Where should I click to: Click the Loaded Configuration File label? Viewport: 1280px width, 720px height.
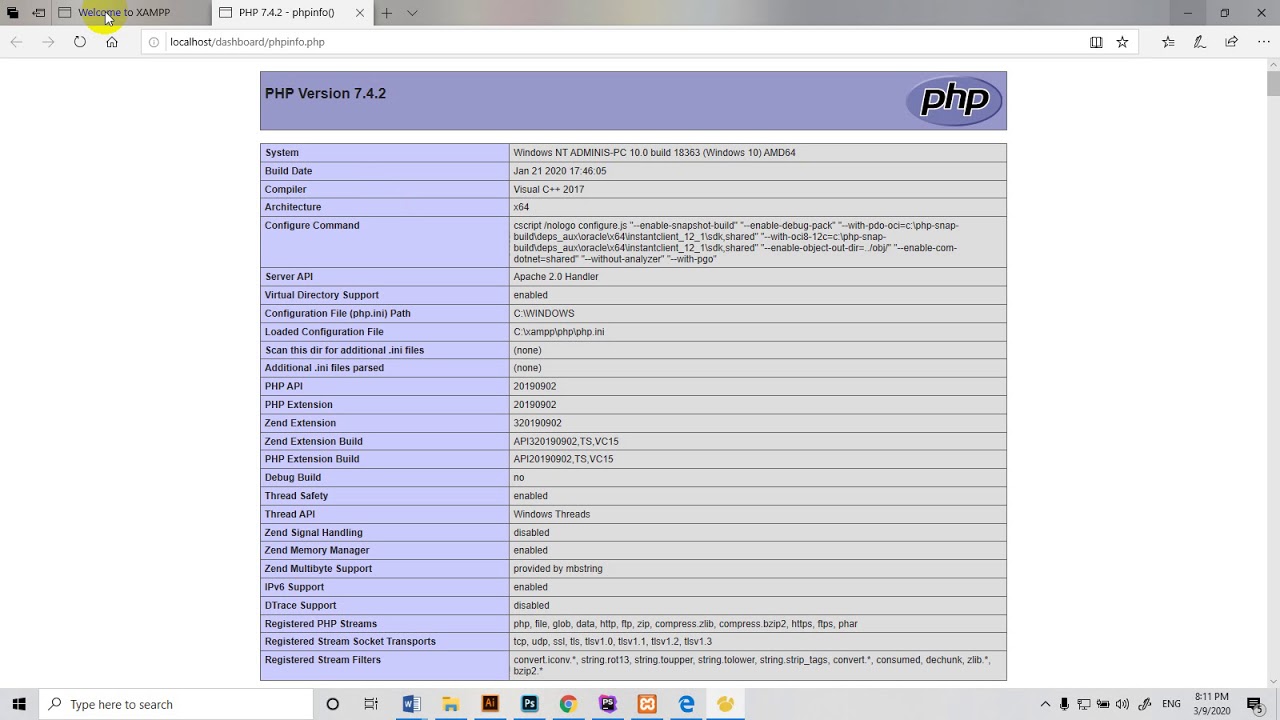(324, 332)
